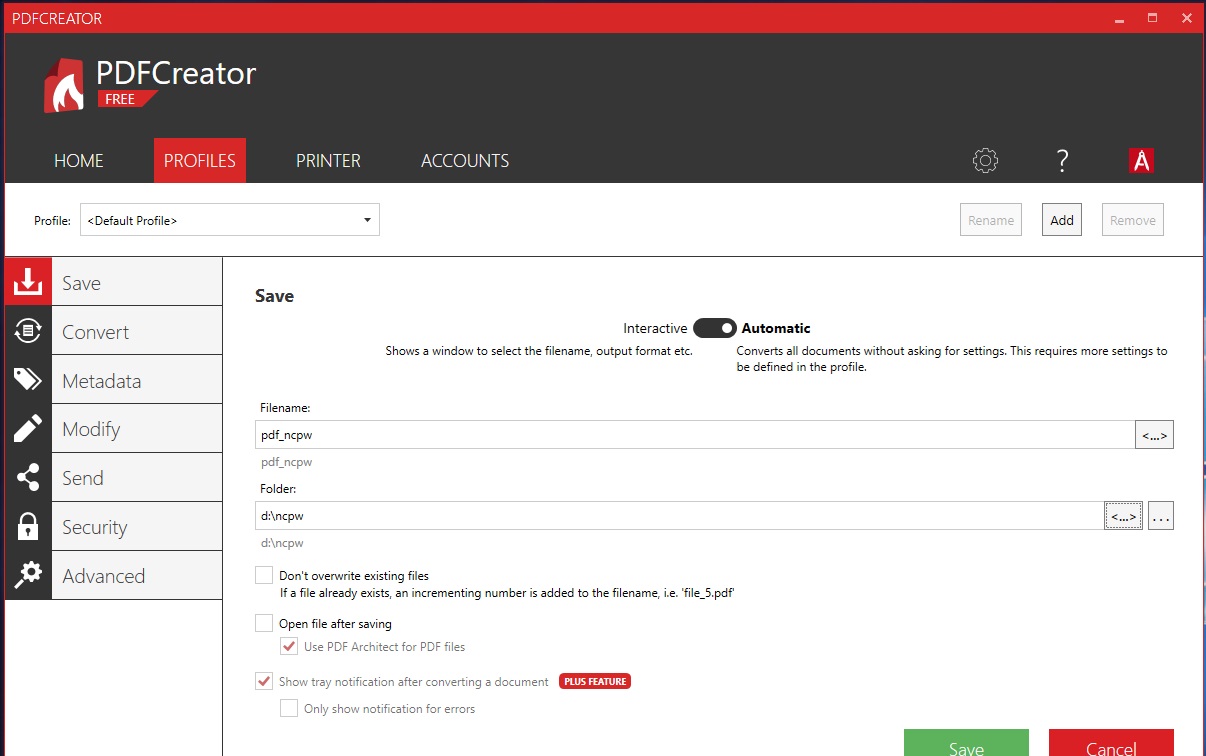Click the Advanced gear icon in sidebar
The height and width of the screenshot is (756, 1206).
tap(28, 575)
